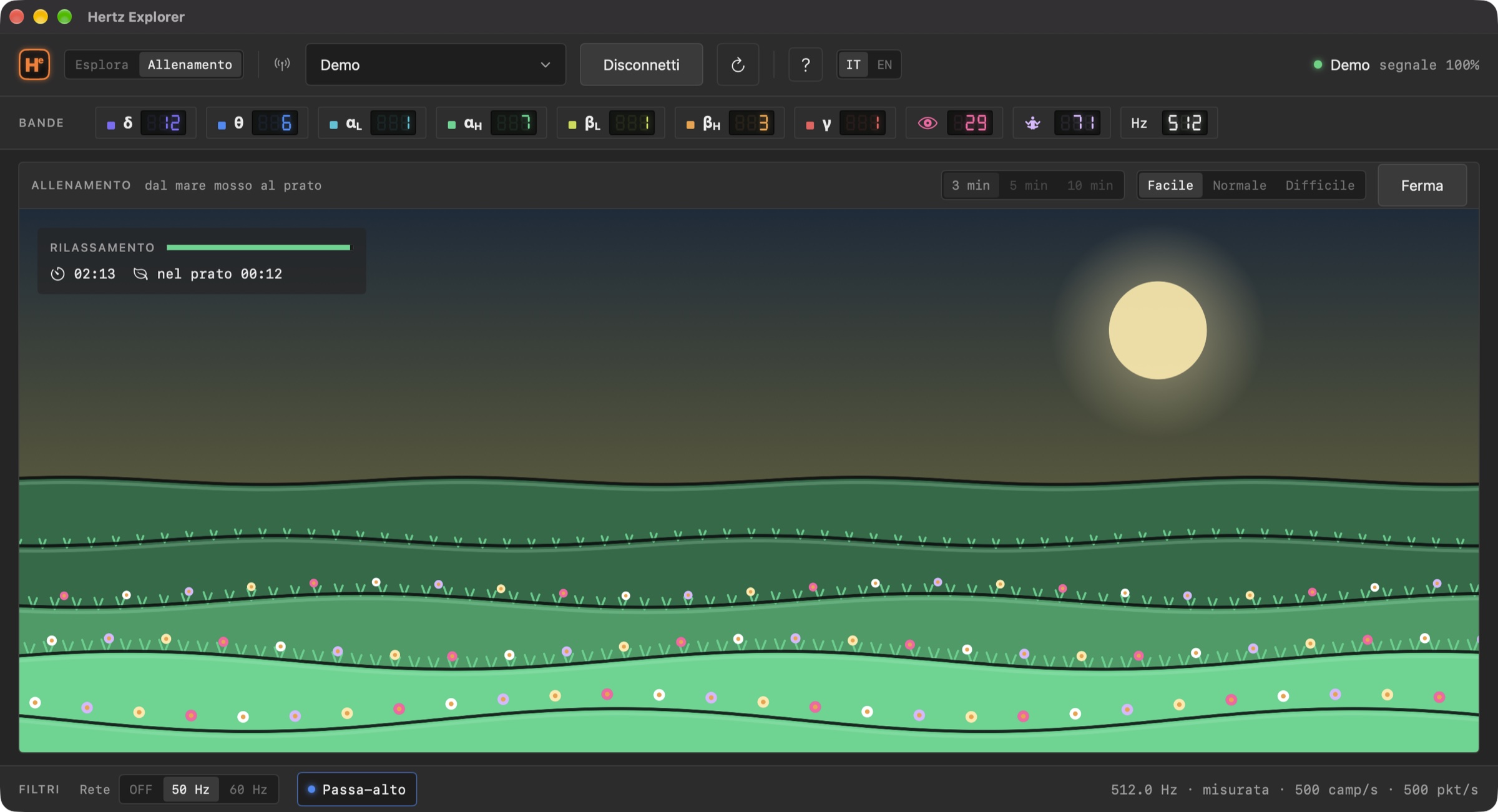
Task: Switch to the Esplora tab
Action: pyautogui.click(x=102, y=64)
